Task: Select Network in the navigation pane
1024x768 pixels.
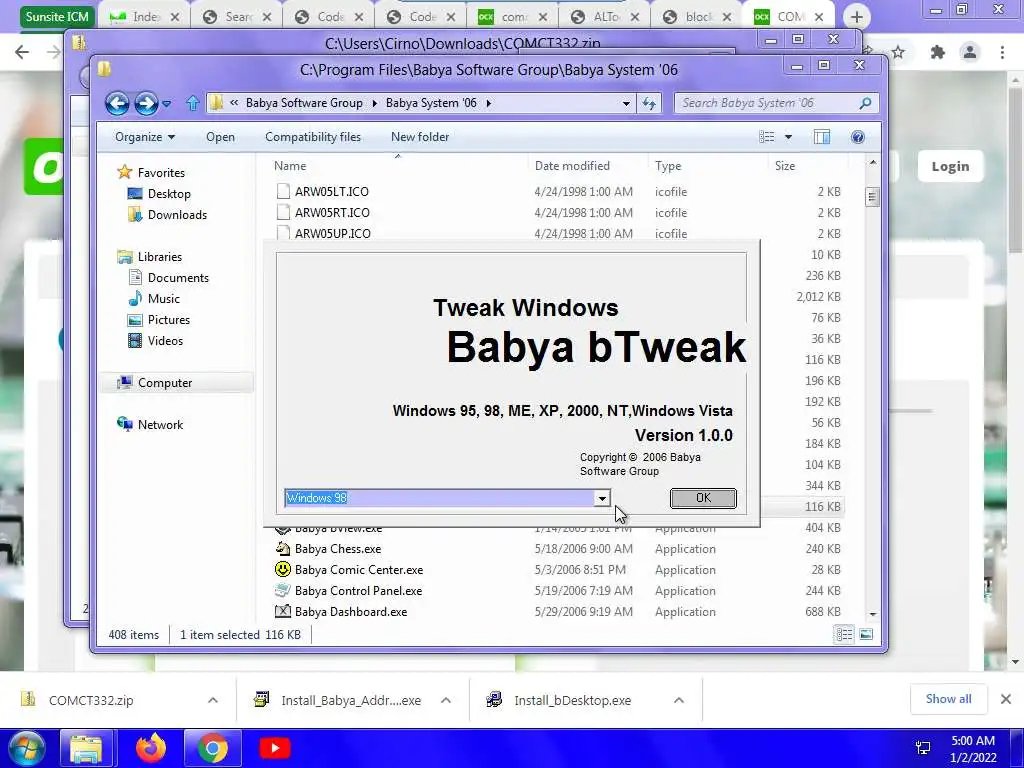Action: point(160,424)
